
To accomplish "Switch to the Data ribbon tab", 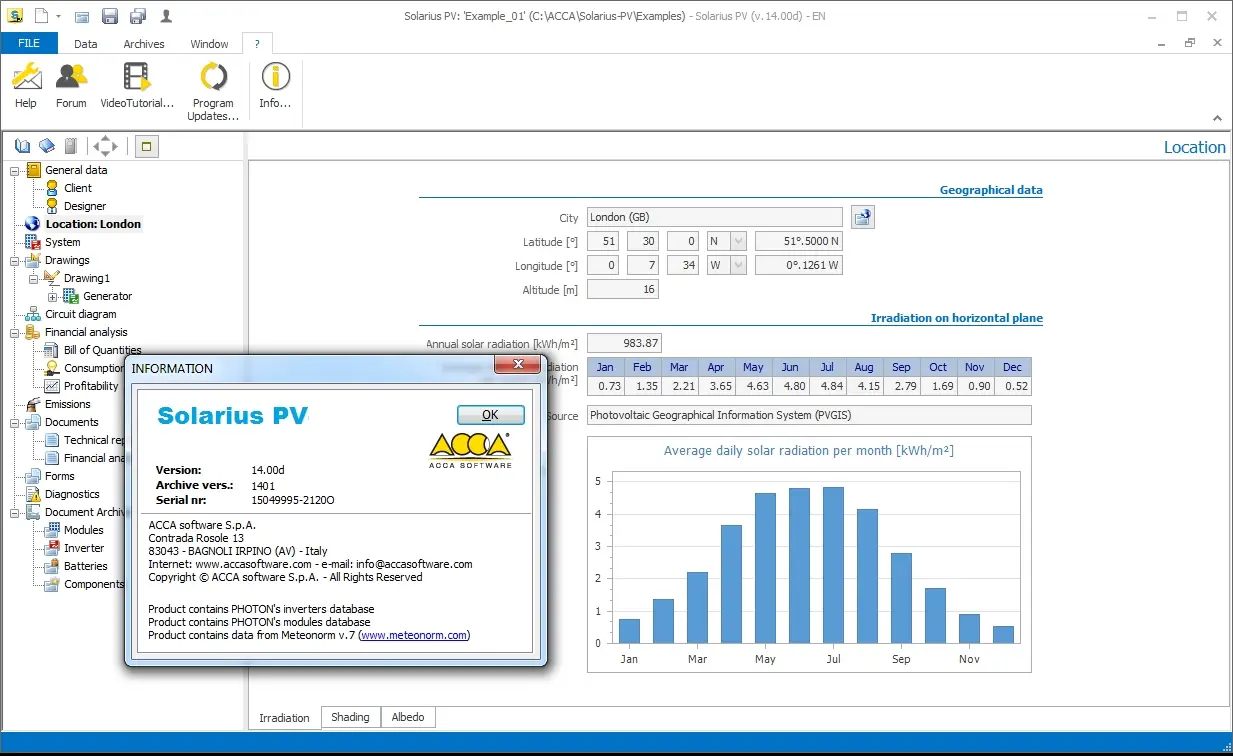I will (x=86, y=44).
